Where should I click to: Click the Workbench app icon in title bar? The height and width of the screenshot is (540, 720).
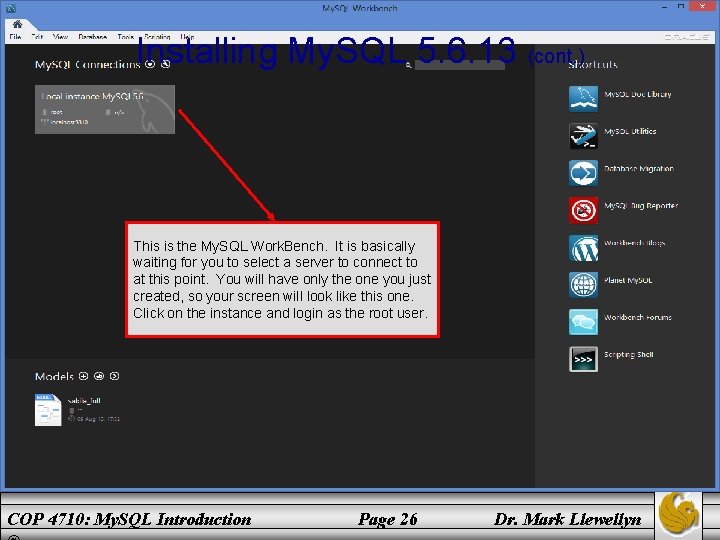[x=11, y=8]
